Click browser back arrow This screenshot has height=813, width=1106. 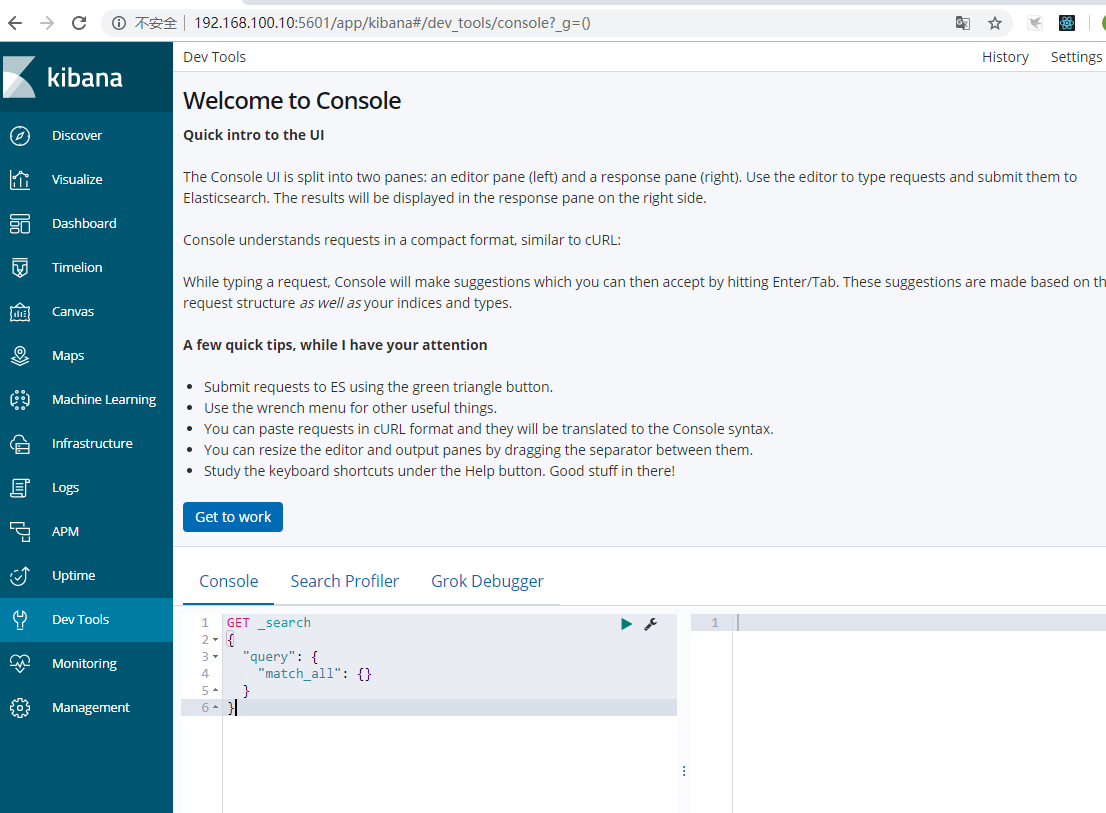[x=15, y=23]
